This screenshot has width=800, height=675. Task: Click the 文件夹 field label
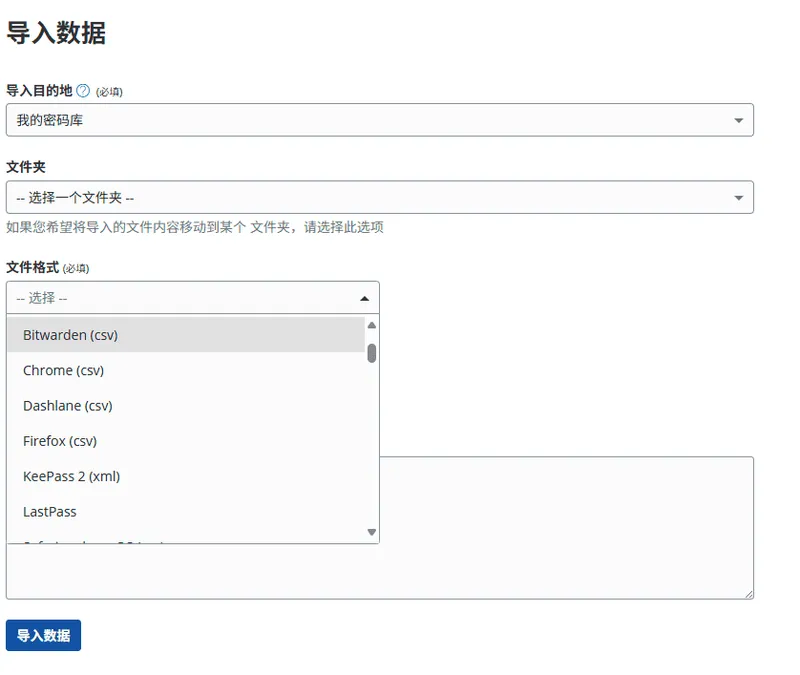click(x=26, y=167)
